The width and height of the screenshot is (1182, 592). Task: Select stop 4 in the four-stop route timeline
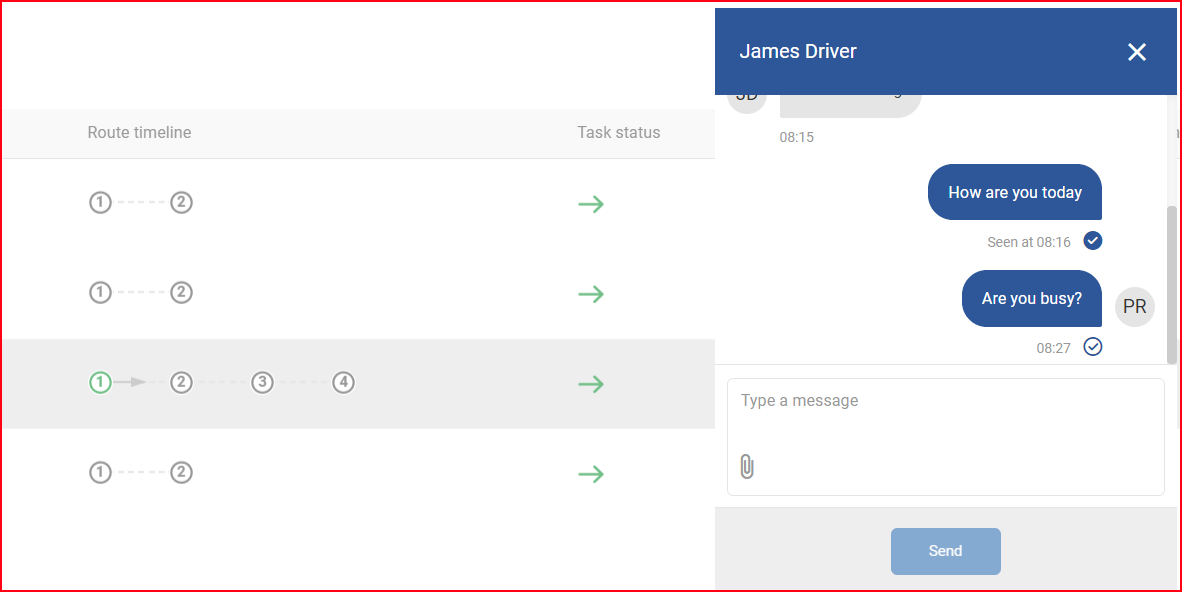343,382
